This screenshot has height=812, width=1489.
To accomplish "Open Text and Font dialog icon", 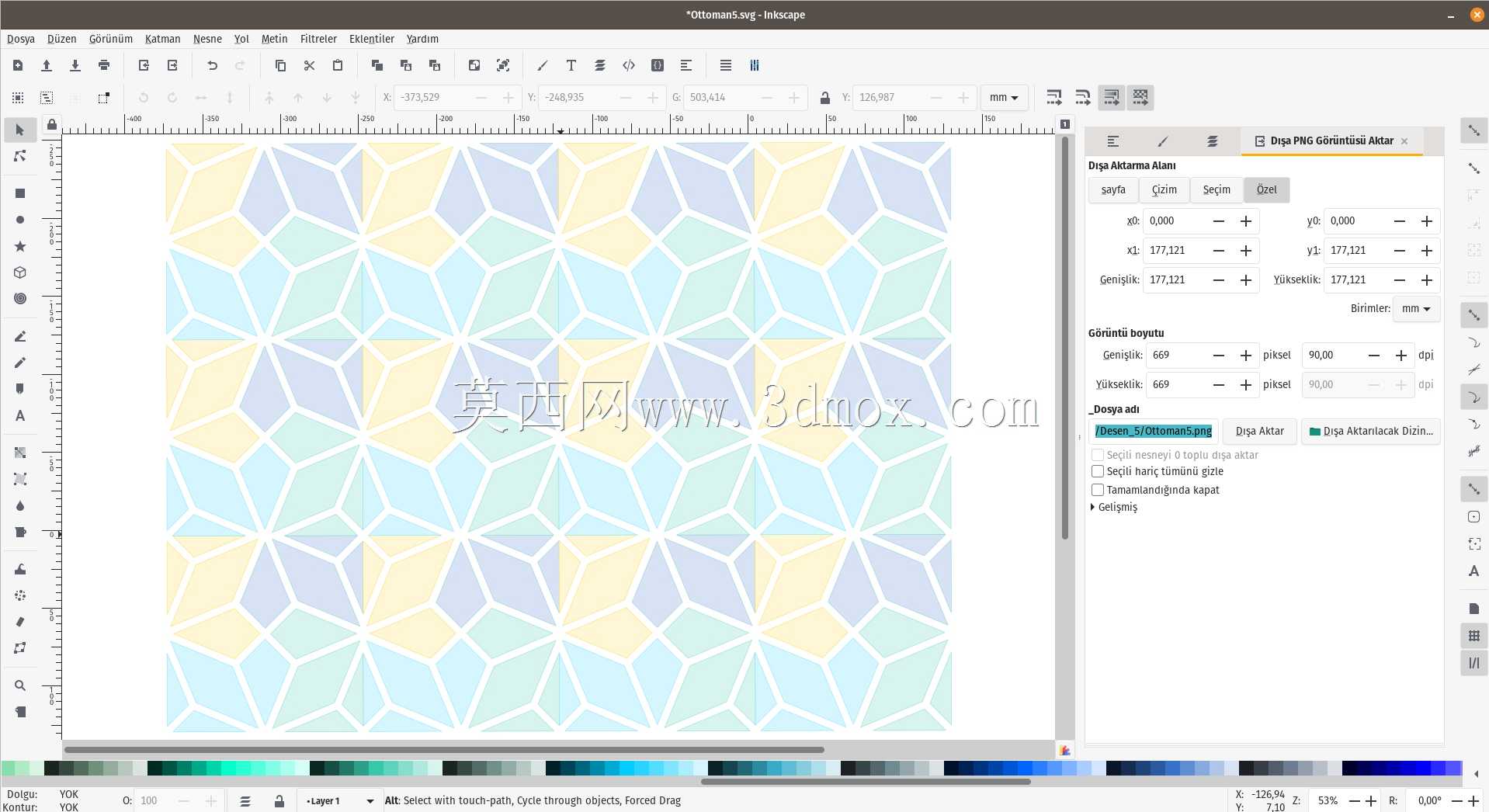I will (571, 65).
